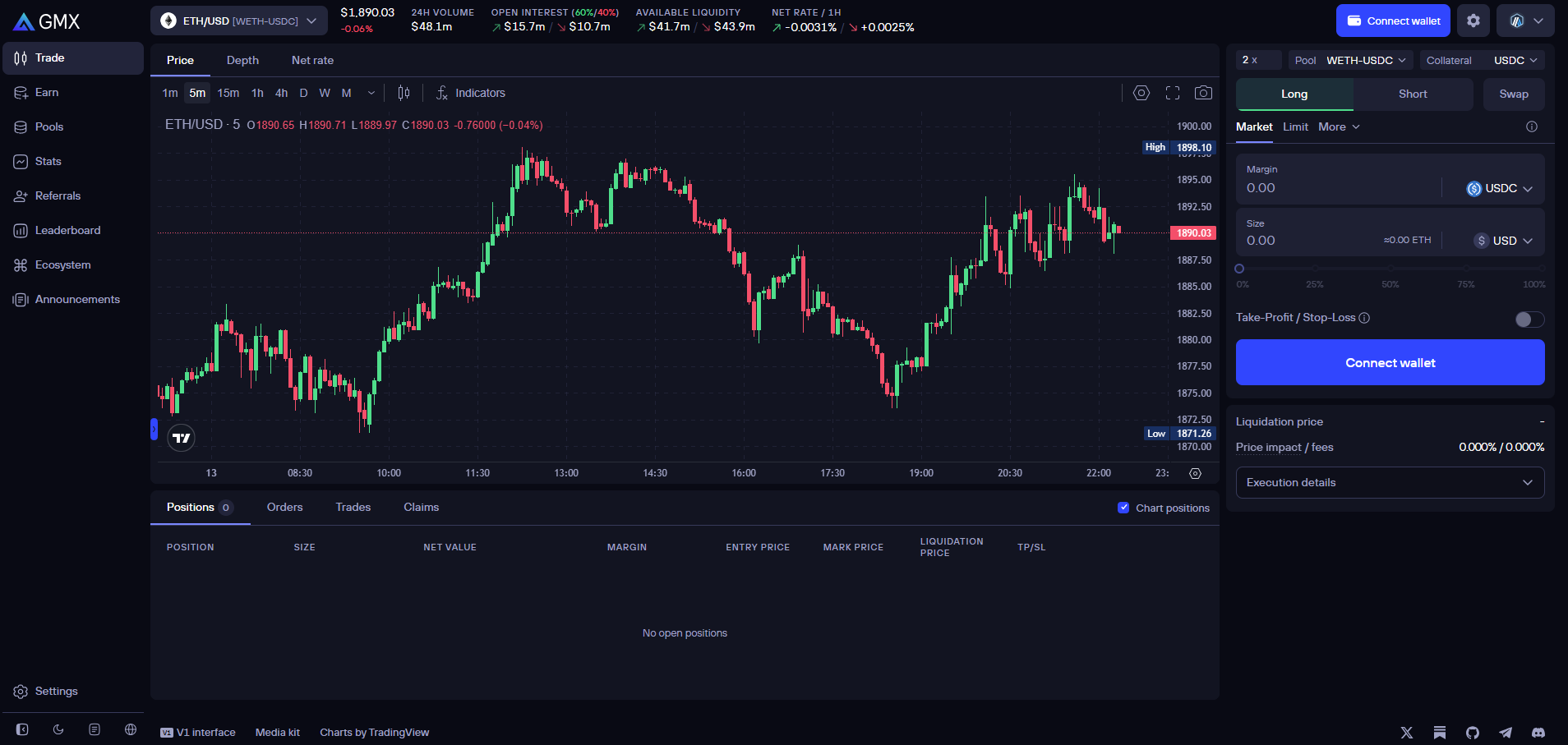Click the Telegram icon in footer

point(1506,732)
